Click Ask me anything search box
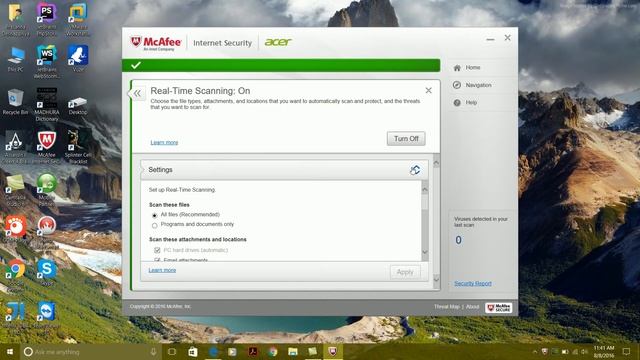This screenshot has width=640, height=360. [91, 351]
